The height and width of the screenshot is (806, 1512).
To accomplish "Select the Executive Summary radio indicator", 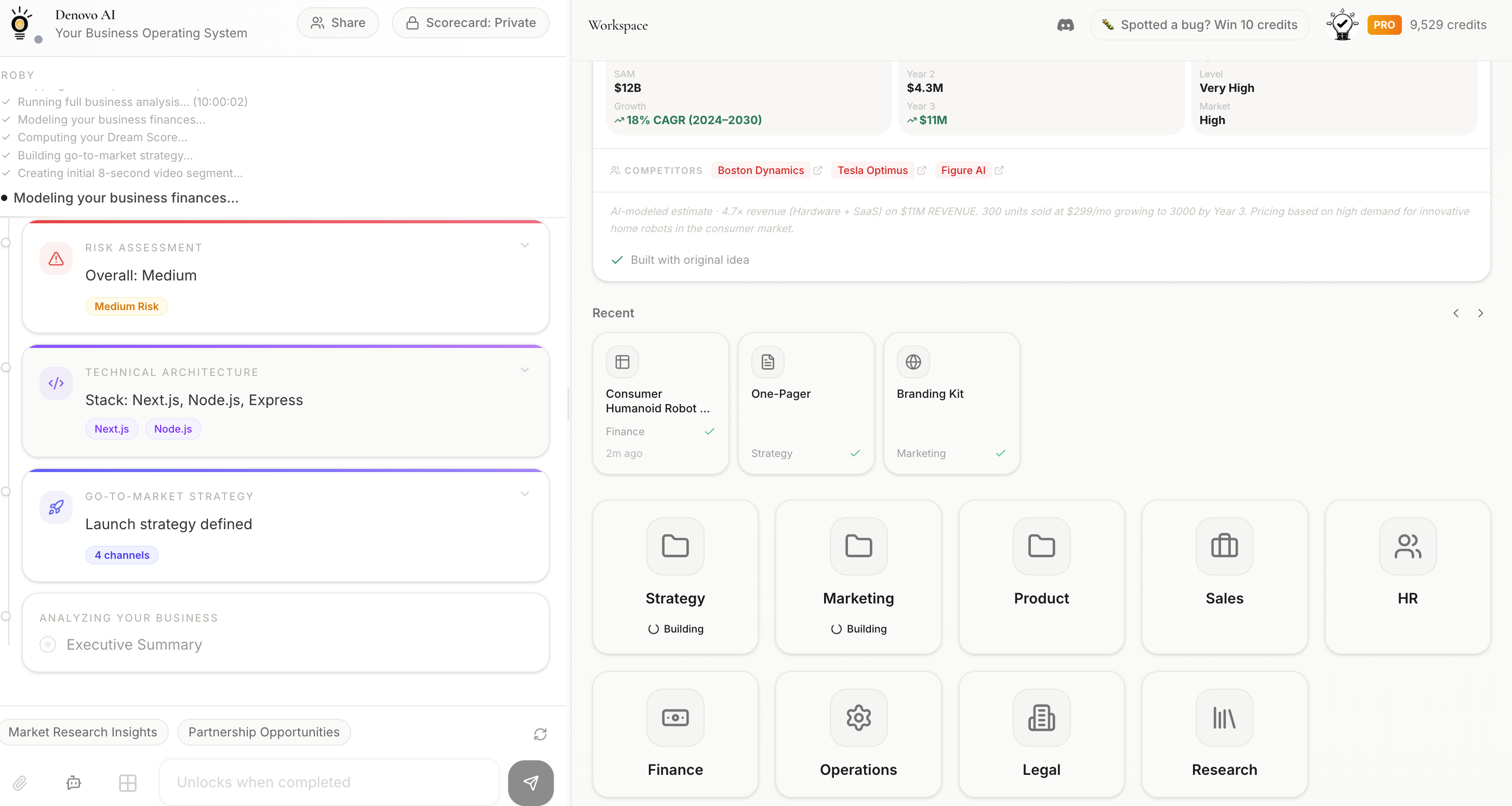I will pos(48,644).
